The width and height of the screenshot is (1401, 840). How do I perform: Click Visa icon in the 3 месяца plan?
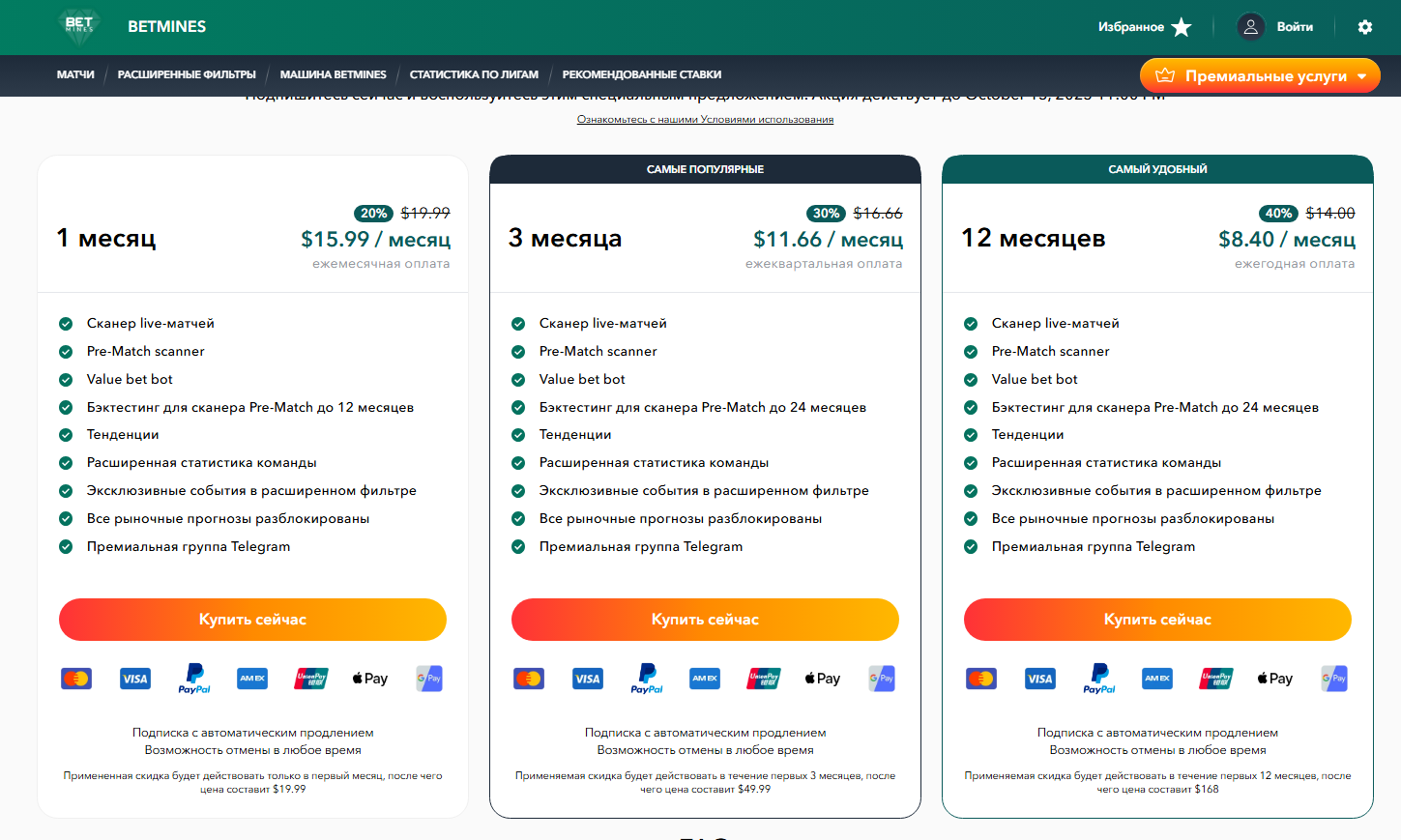pyautogui.click(x=588, y=679)
